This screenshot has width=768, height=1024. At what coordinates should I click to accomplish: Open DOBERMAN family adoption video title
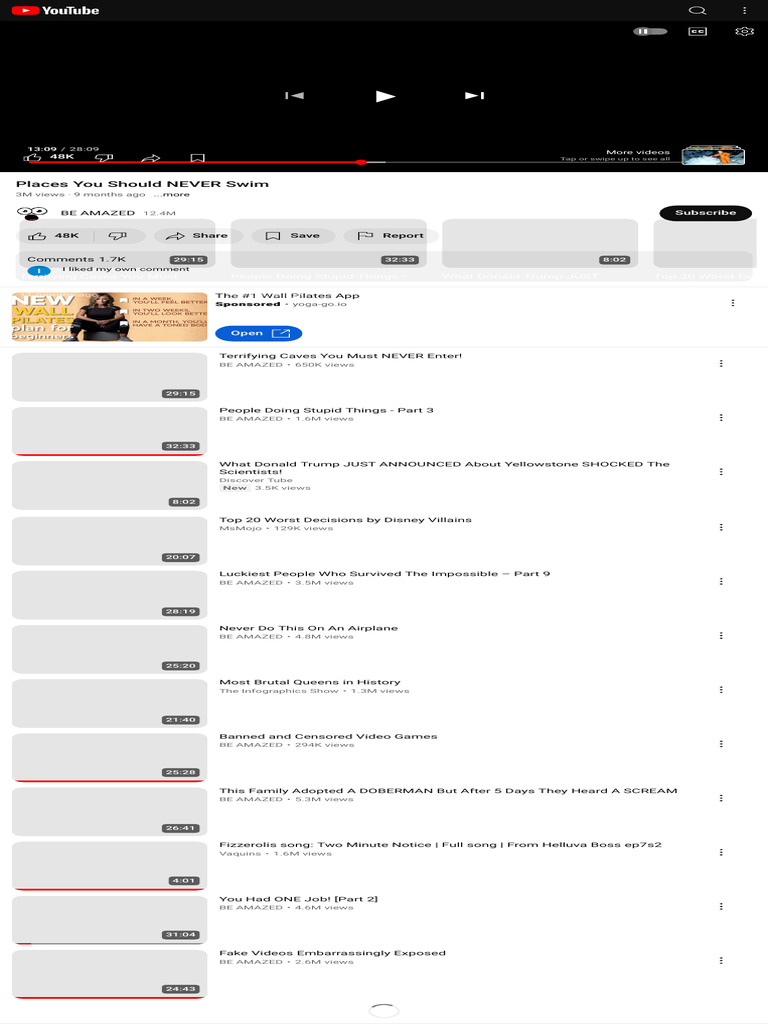(x=448, y=790)
